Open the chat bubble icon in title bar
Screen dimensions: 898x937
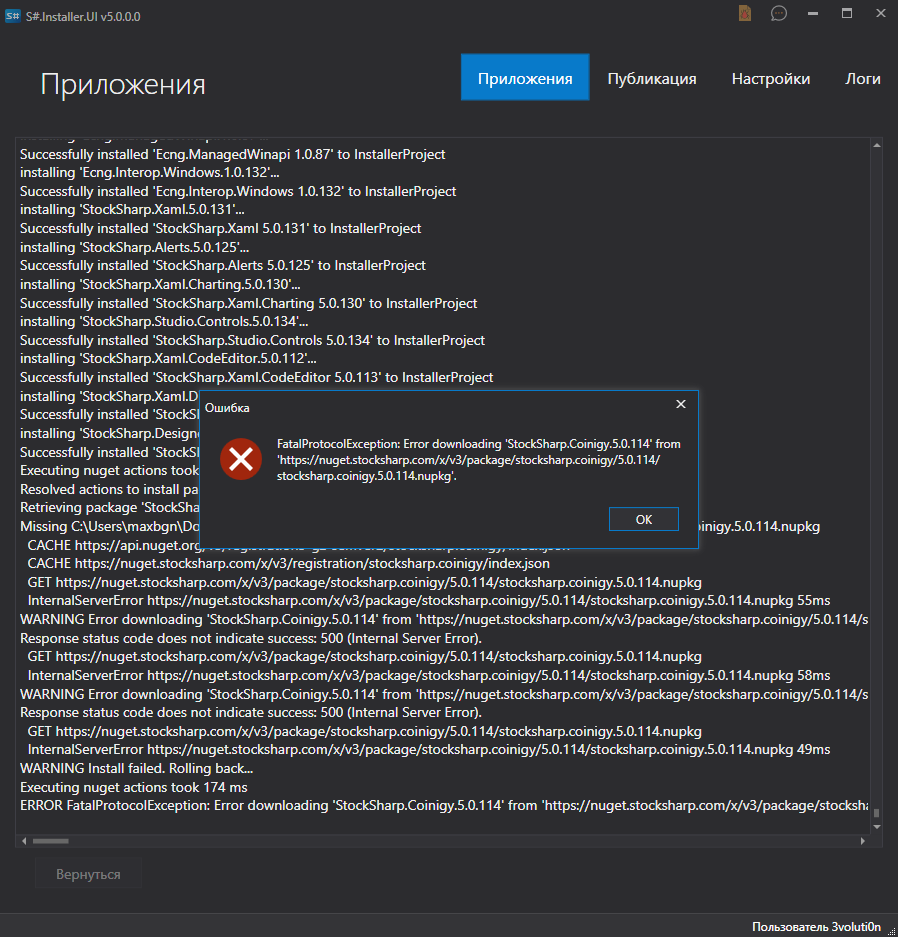779,13
